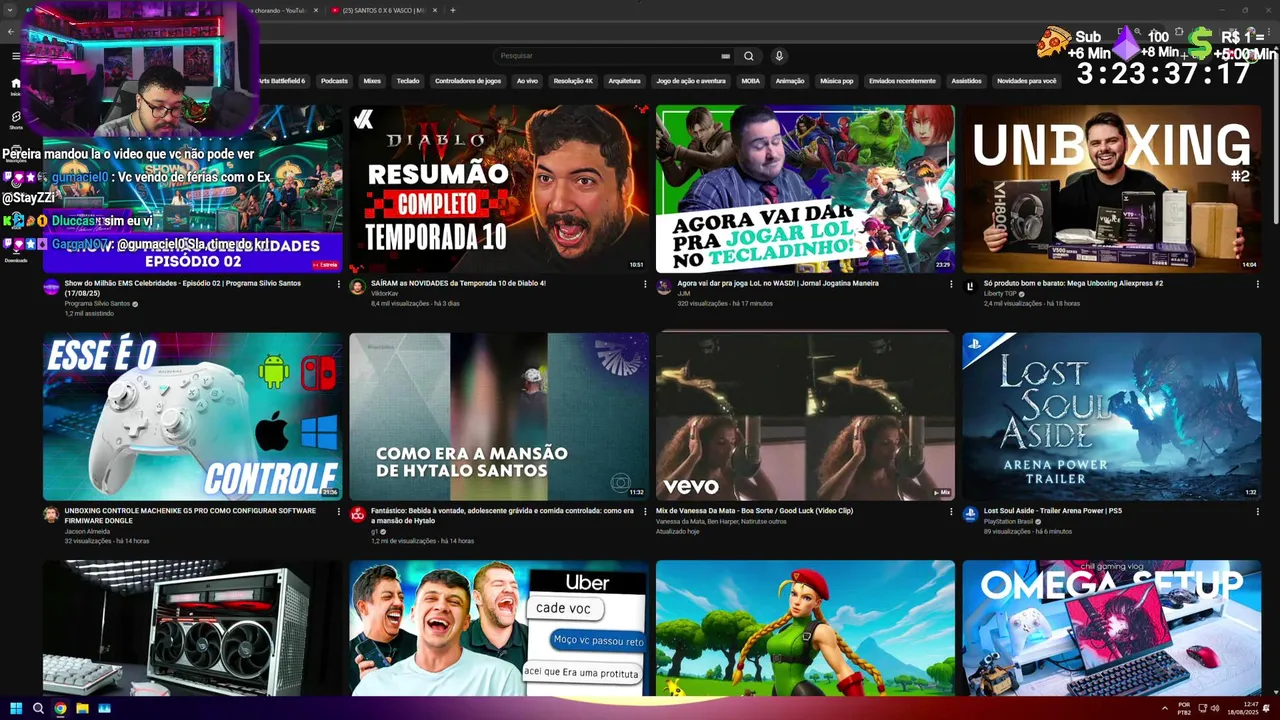Open more options for Machenike G5 Pro video

click(338, 511)
